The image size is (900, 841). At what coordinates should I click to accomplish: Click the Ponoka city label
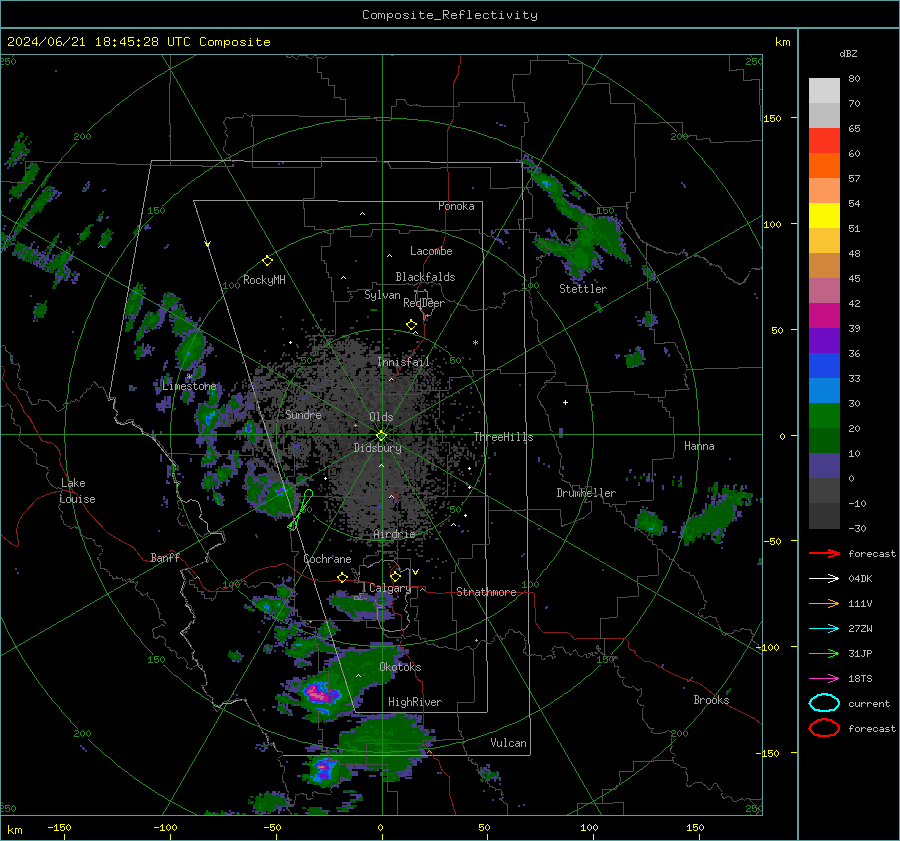click(x=456, y=206)
